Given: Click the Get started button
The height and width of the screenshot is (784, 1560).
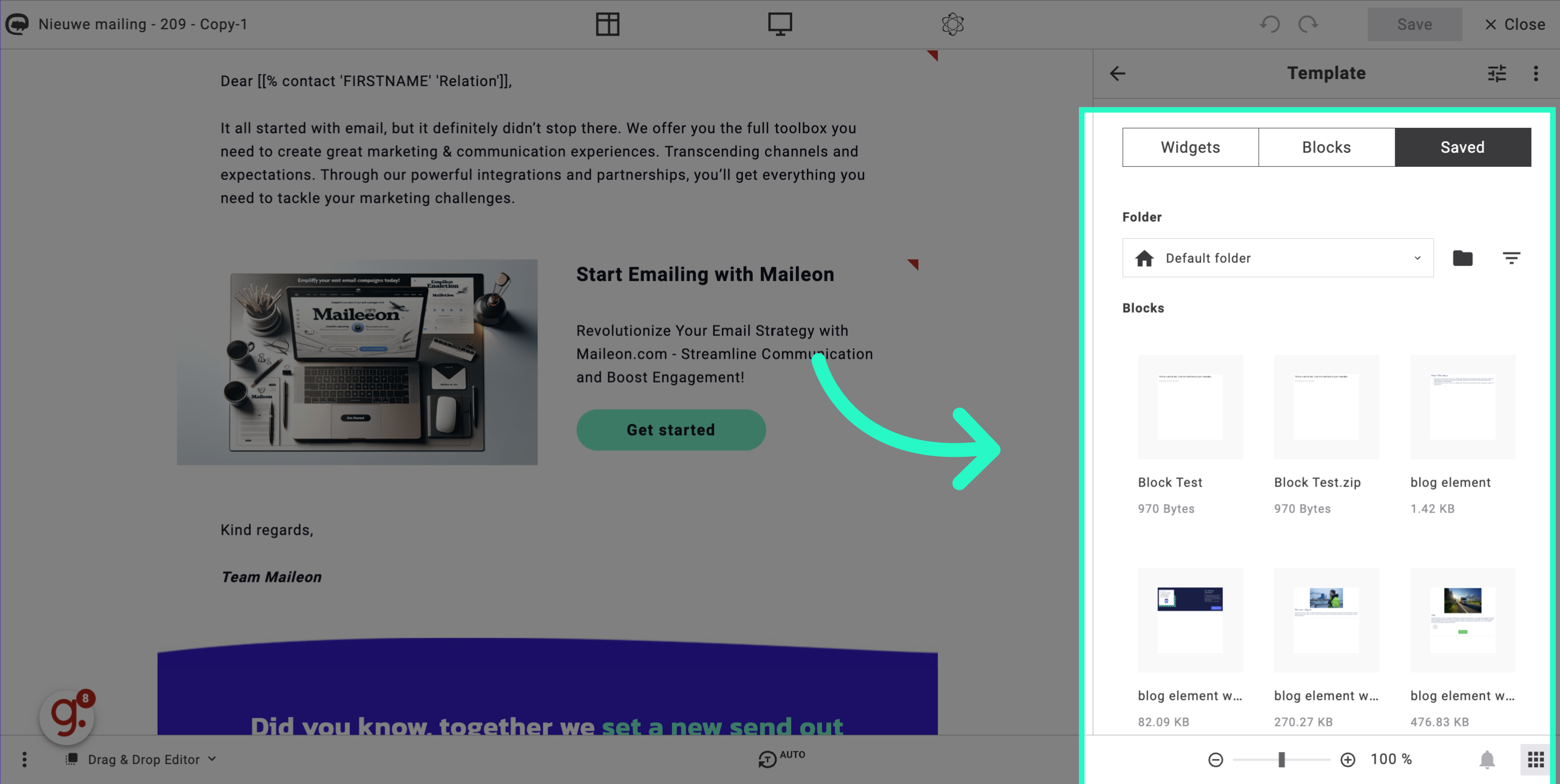Looking at the screenshot, I should 671,430.
